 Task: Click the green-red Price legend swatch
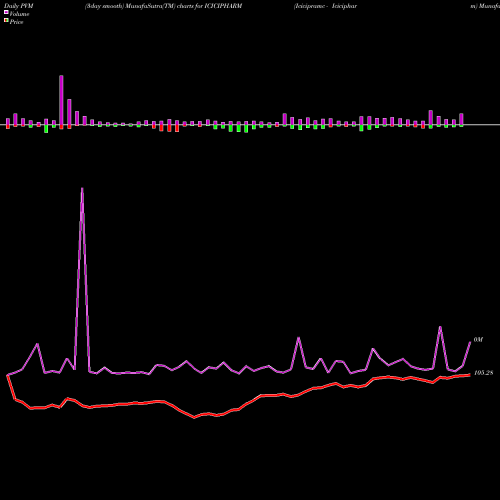(x=6, y=21)
